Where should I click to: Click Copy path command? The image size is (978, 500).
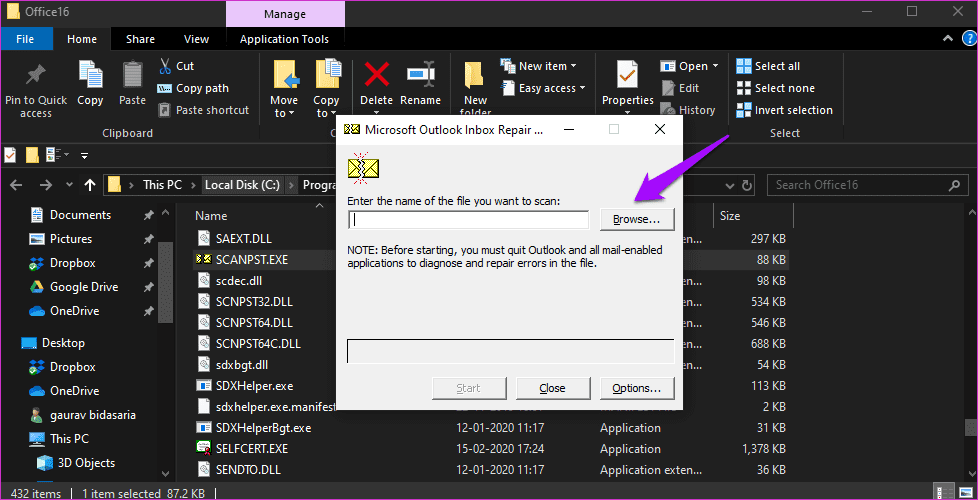[x=193, y=89]
